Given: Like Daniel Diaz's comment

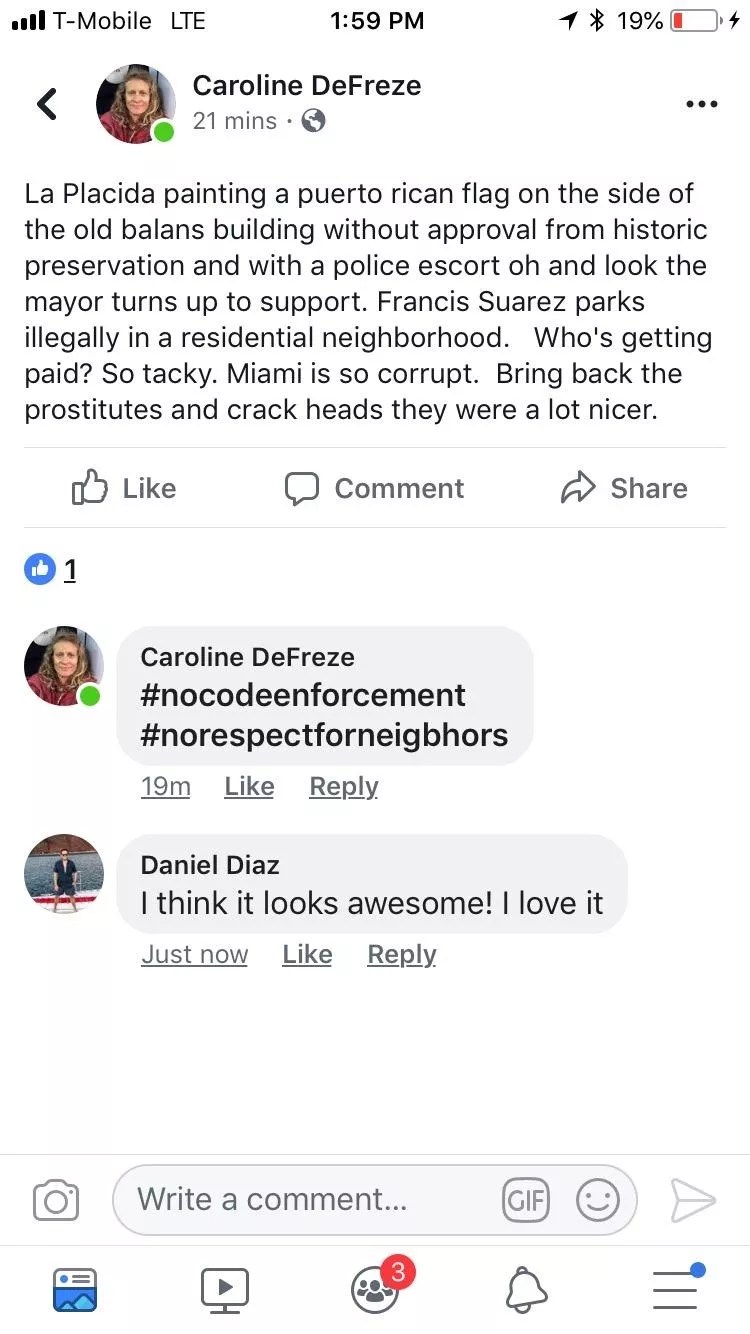Looking at the screenshot, I should point(307,955).
